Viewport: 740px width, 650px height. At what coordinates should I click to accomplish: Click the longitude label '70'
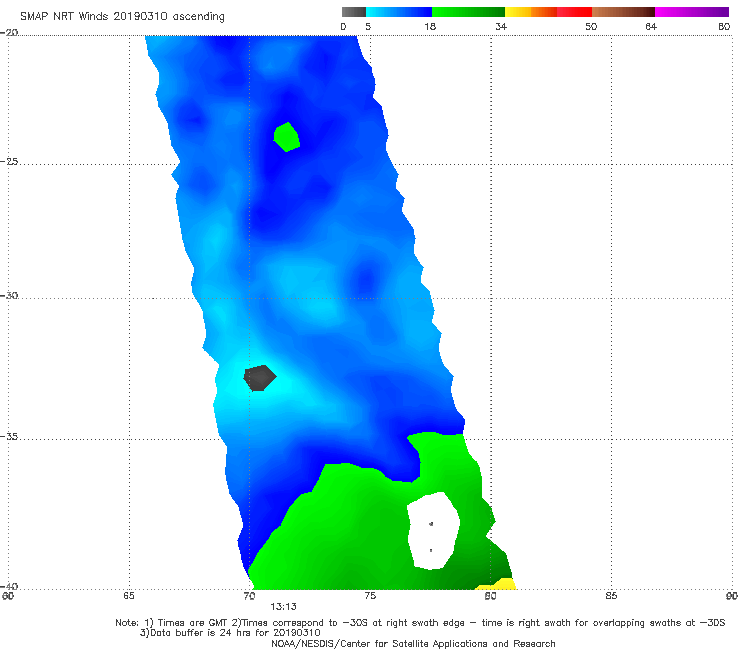pos(249,596)
